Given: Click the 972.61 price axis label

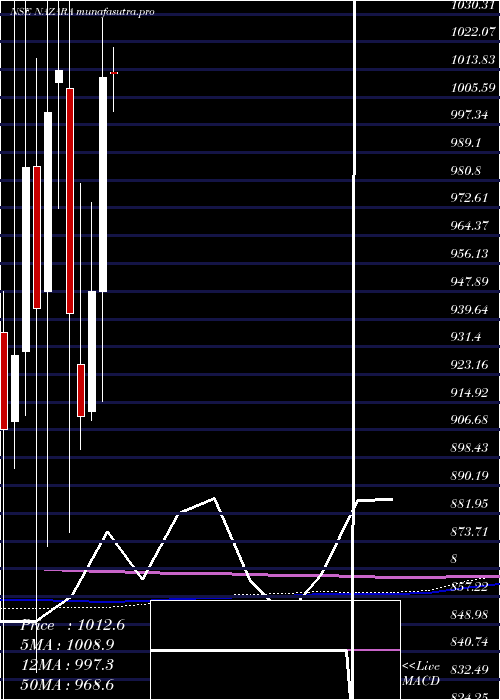Looking at the screenshot, I should 469,197.
